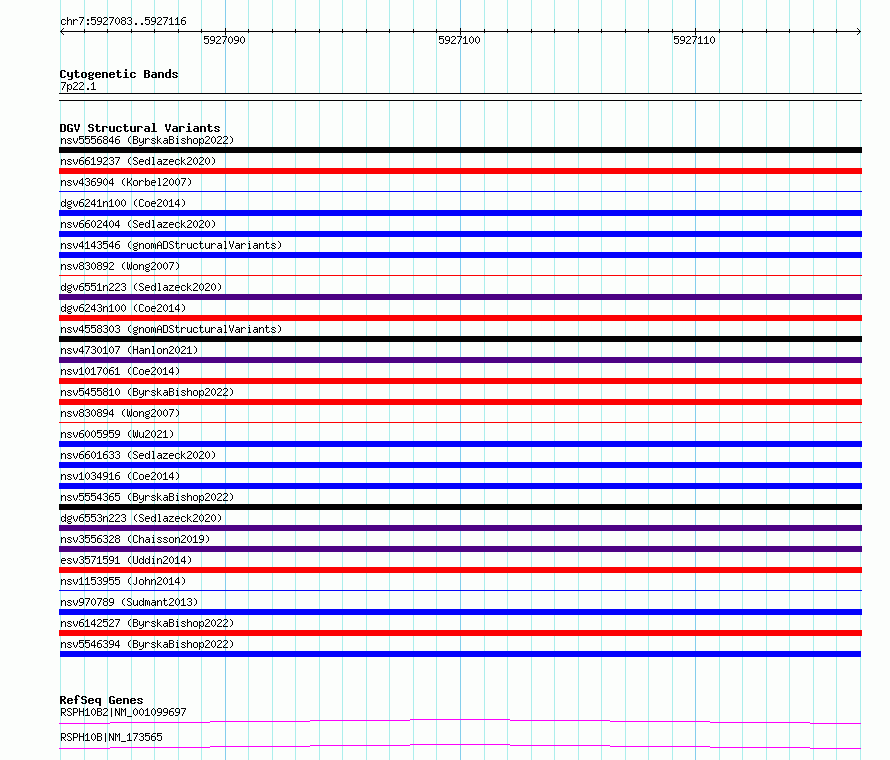The height and width of the screenshot is (760, 890).
Task: Click variant nsv6142527 (ByrskaBishop2022) label
Action: click(147, 623)
